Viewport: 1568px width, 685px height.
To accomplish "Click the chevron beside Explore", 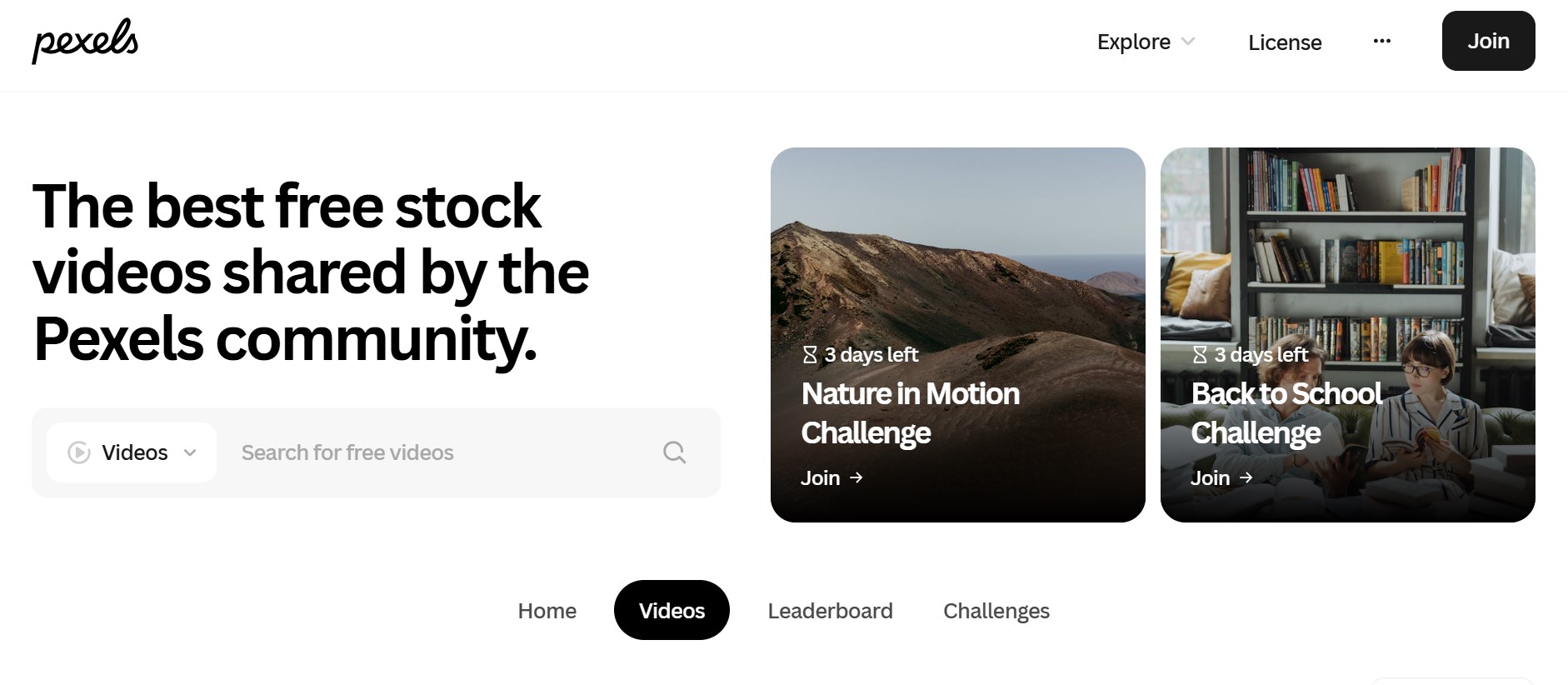I will click(1188, 42).
